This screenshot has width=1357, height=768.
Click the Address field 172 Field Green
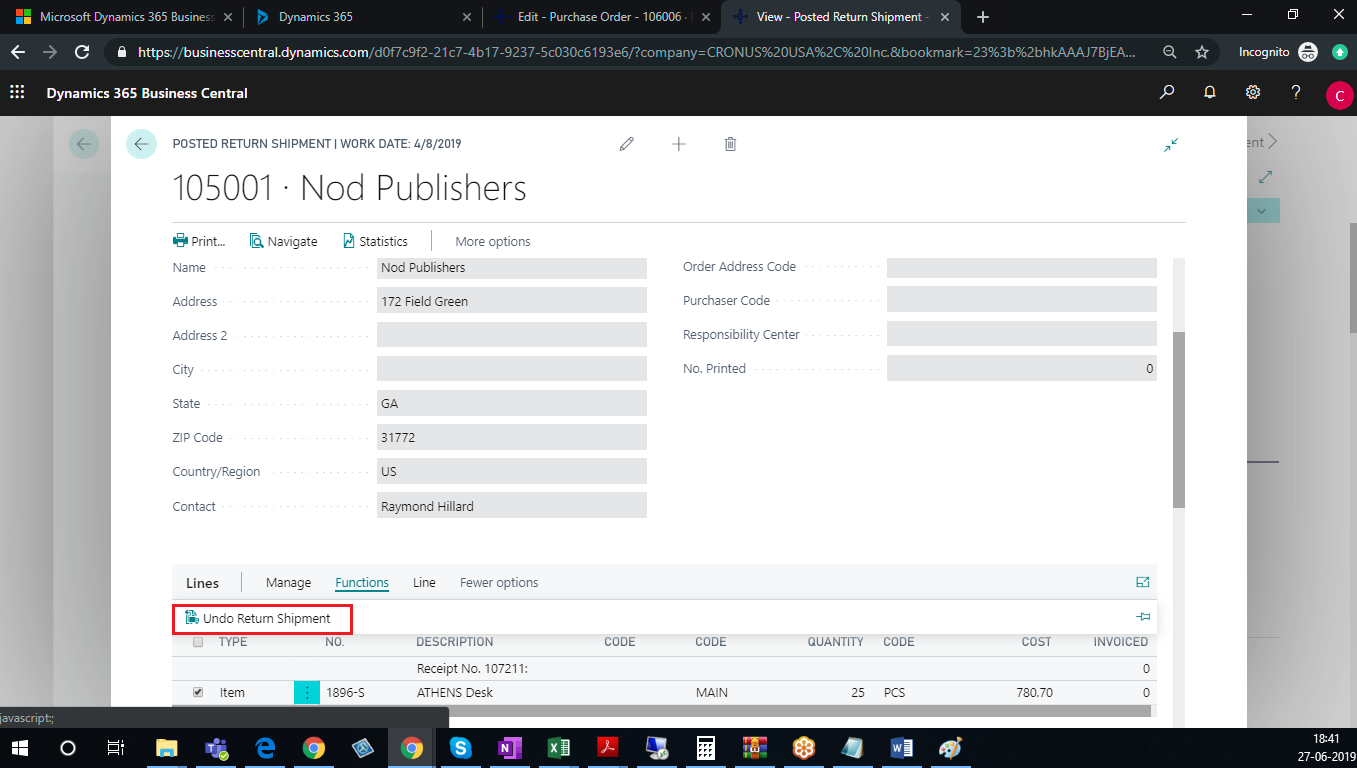tap(512, 301)
